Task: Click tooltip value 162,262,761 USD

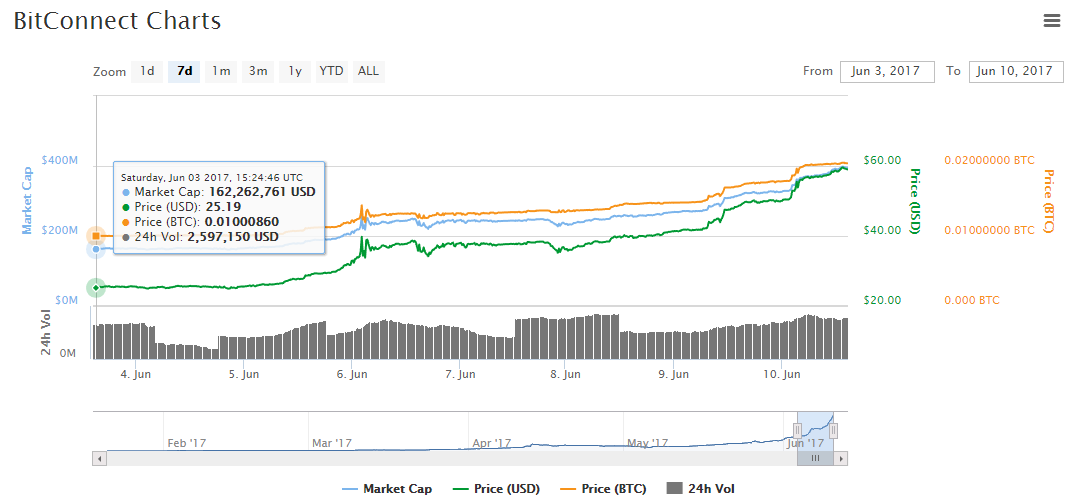Action: 262,192
